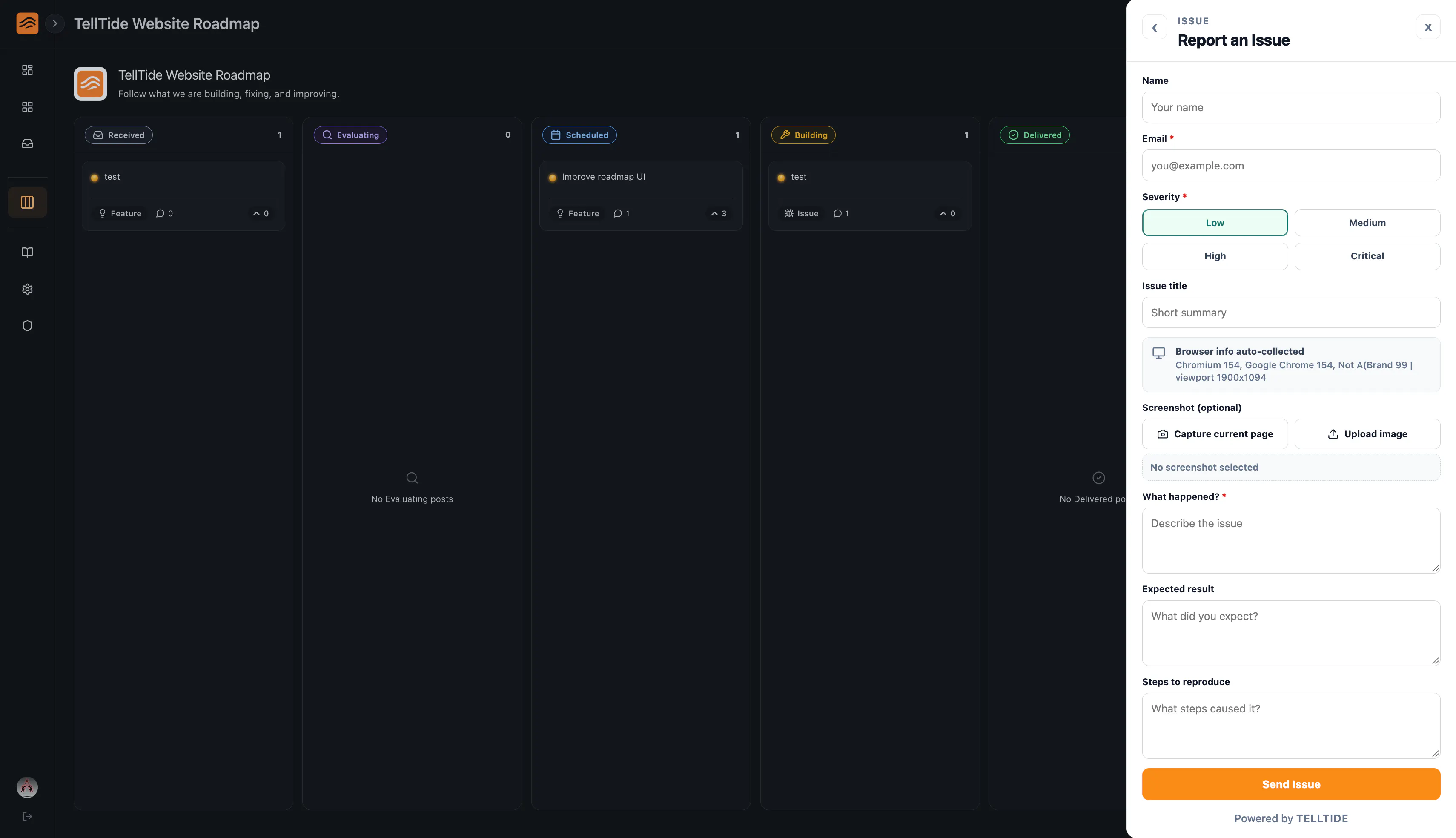
Task: Open the Powered by TELLTIDE link
Action: coord(1291,818)
